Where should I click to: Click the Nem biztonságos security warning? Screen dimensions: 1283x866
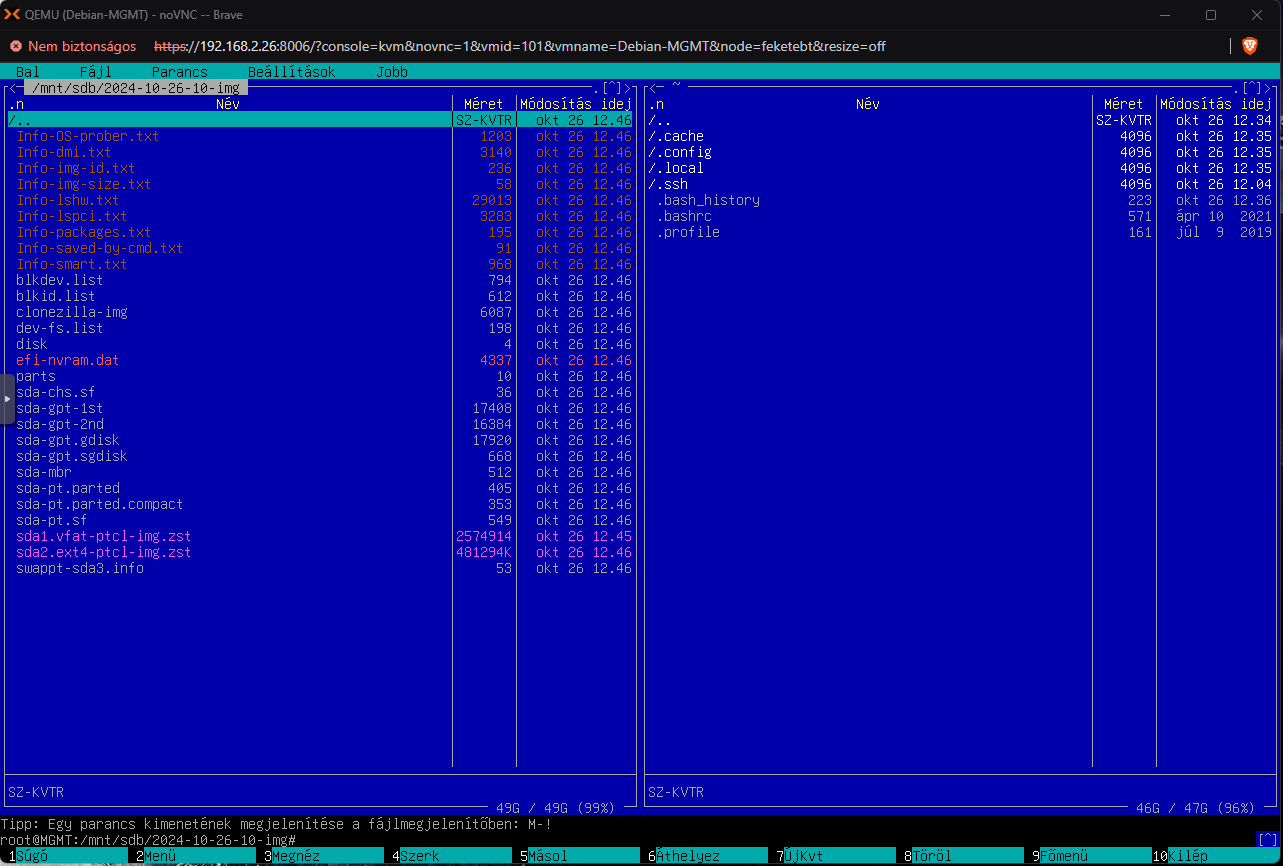coord(73,46)
